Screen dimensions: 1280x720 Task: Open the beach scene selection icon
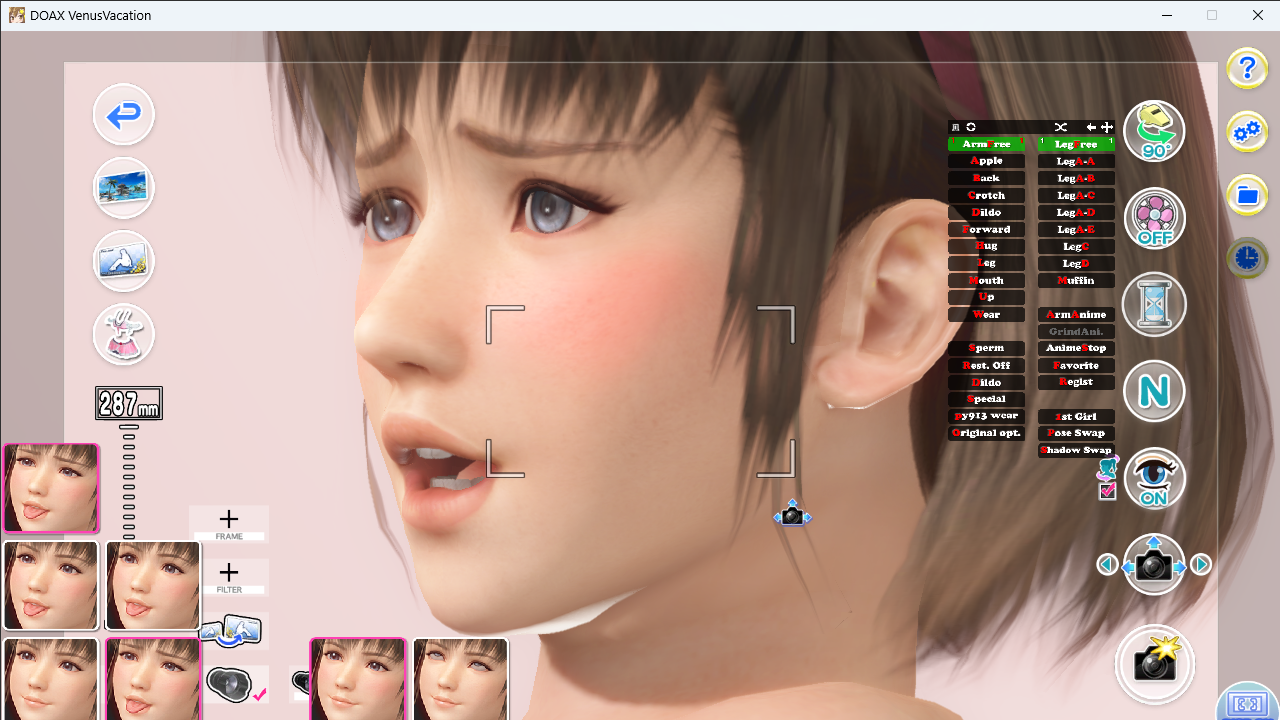tap(124, 187)
